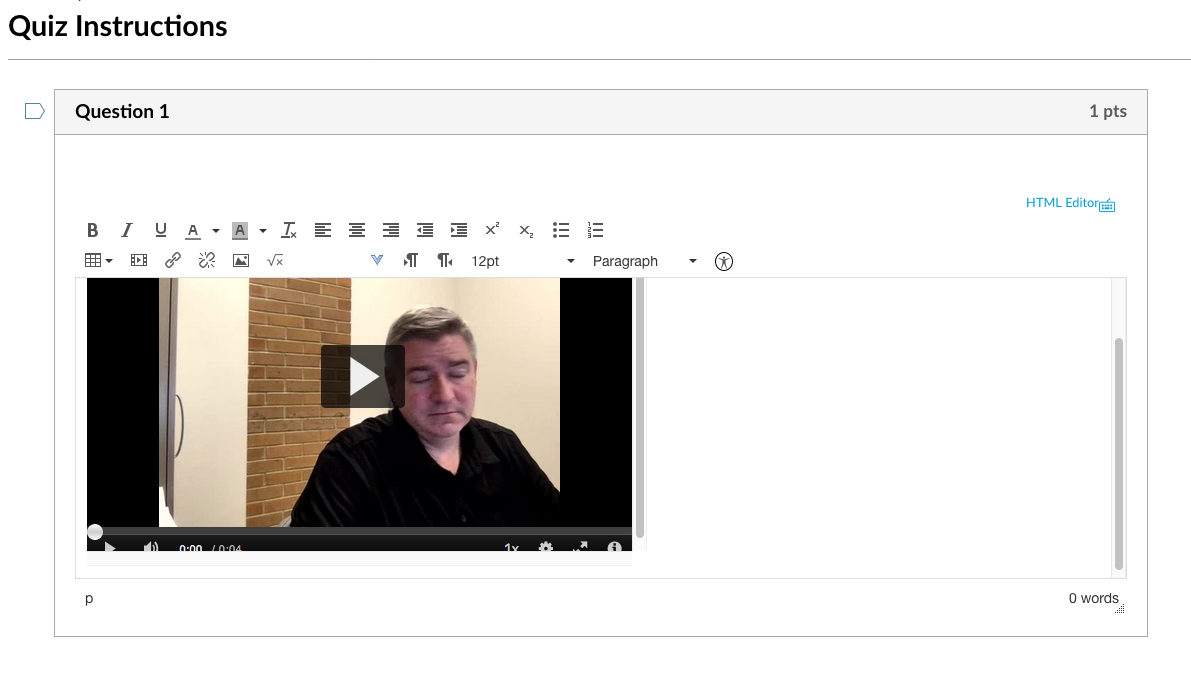Mute the video volume
The width and height of the screenshot is (1191, 676).
pyautogui.click(x=151, y=547)
